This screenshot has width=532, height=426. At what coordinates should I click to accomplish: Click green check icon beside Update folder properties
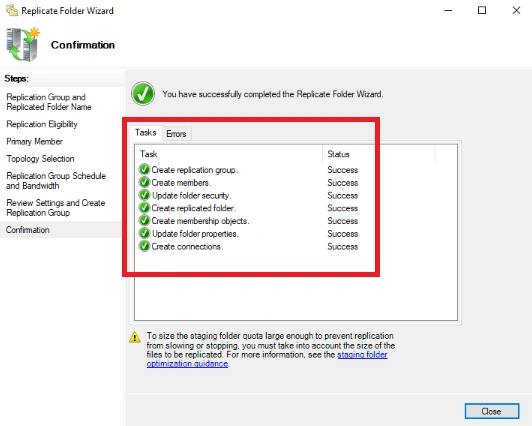pos(144,233)
